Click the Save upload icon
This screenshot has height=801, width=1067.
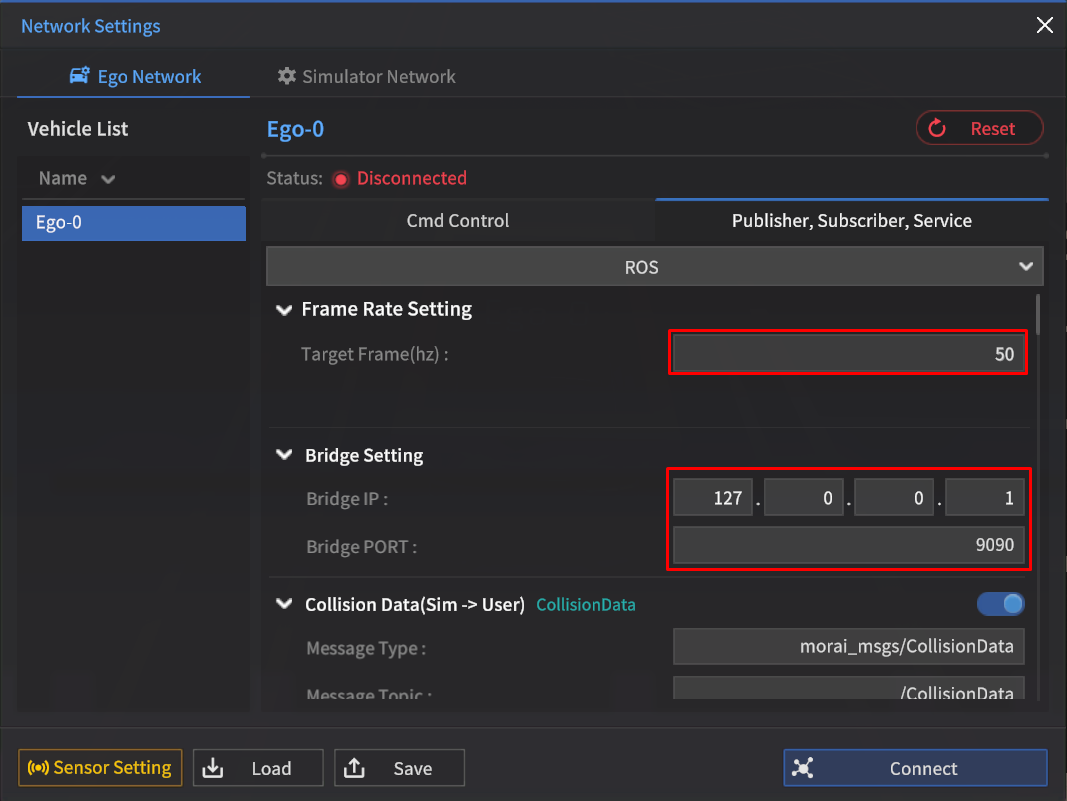coord(354,768)
